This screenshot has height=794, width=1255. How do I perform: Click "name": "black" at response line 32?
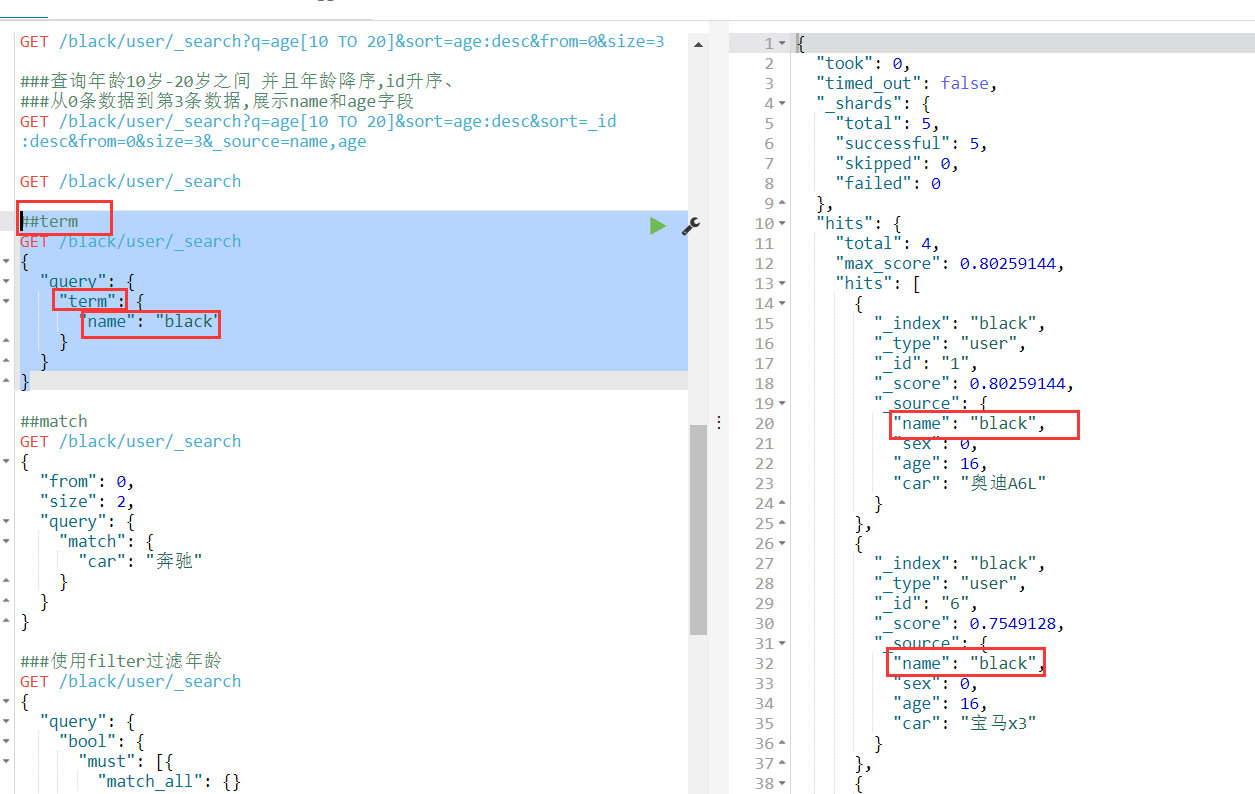coord(970,663)
